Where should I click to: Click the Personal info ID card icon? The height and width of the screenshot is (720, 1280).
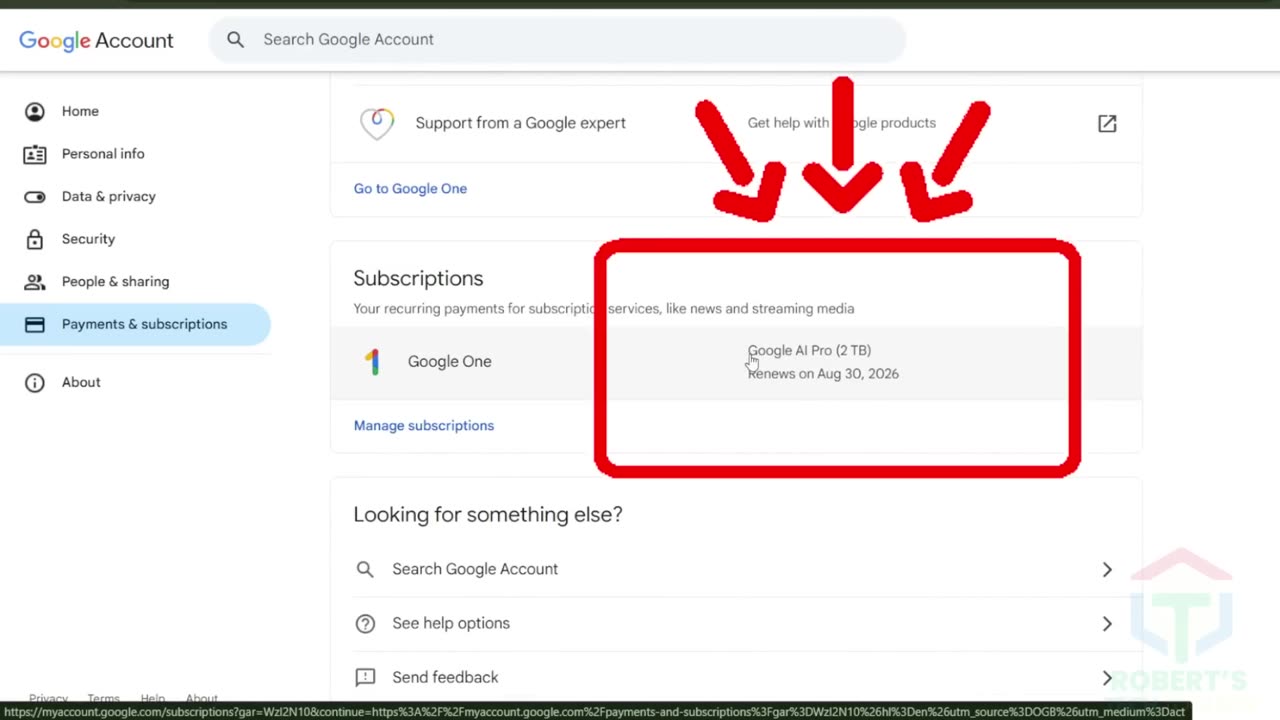tap(35, 154)
